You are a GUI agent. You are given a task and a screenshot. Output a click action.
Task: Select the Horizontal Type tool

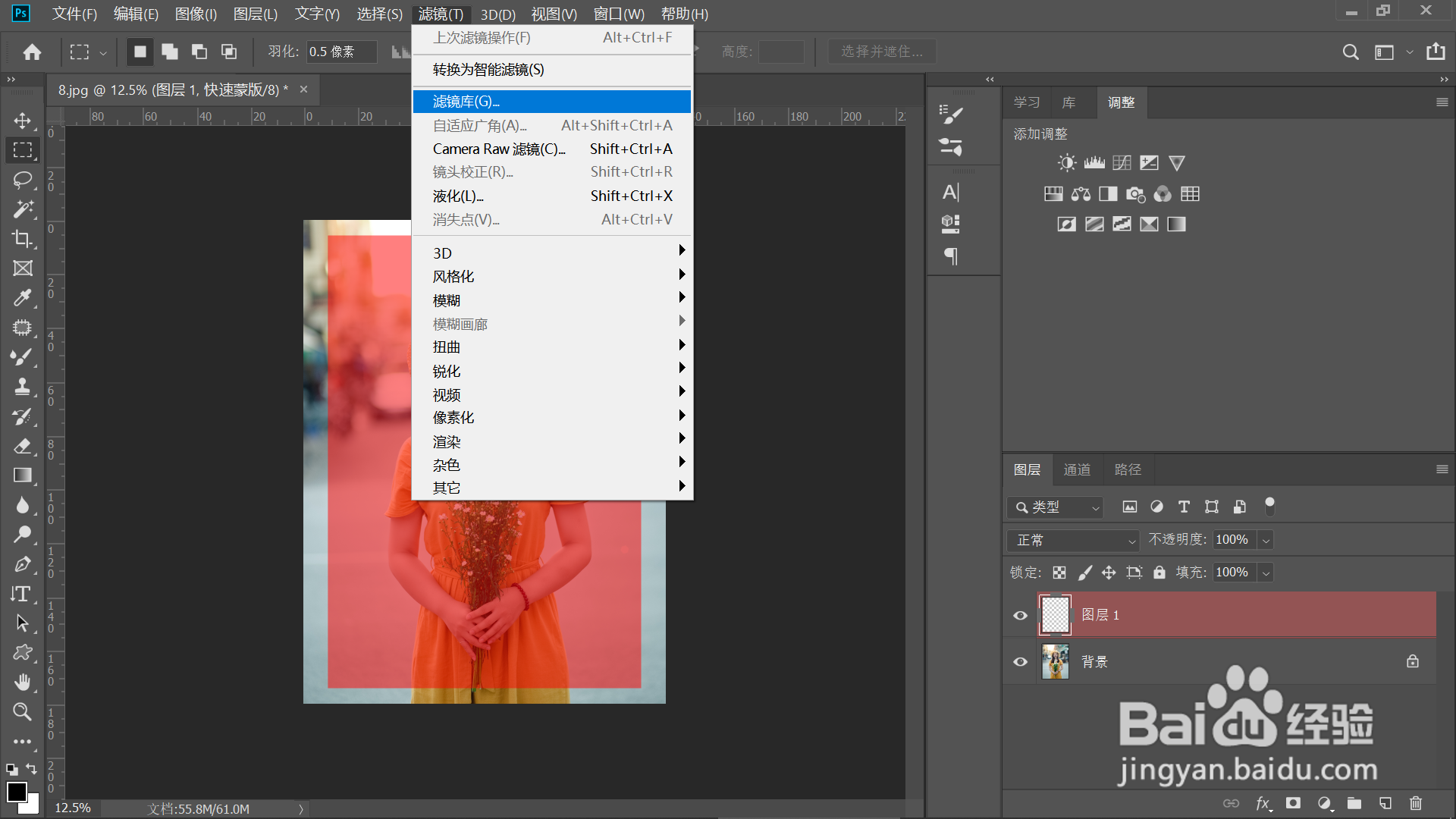pyautogui.click(x=22, y=594)
